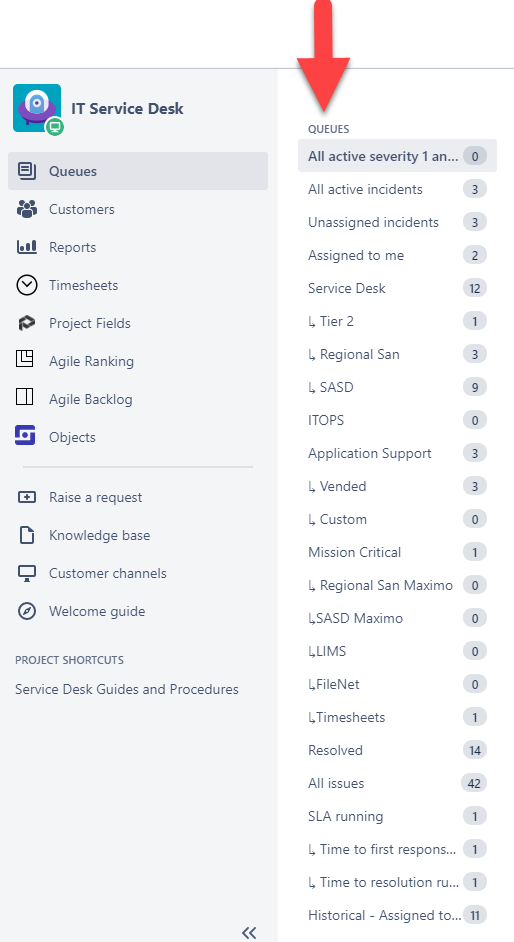Click the Resolved queue count badge 14
This screenshot has height=942, width=514.
[x=474, y=750]
